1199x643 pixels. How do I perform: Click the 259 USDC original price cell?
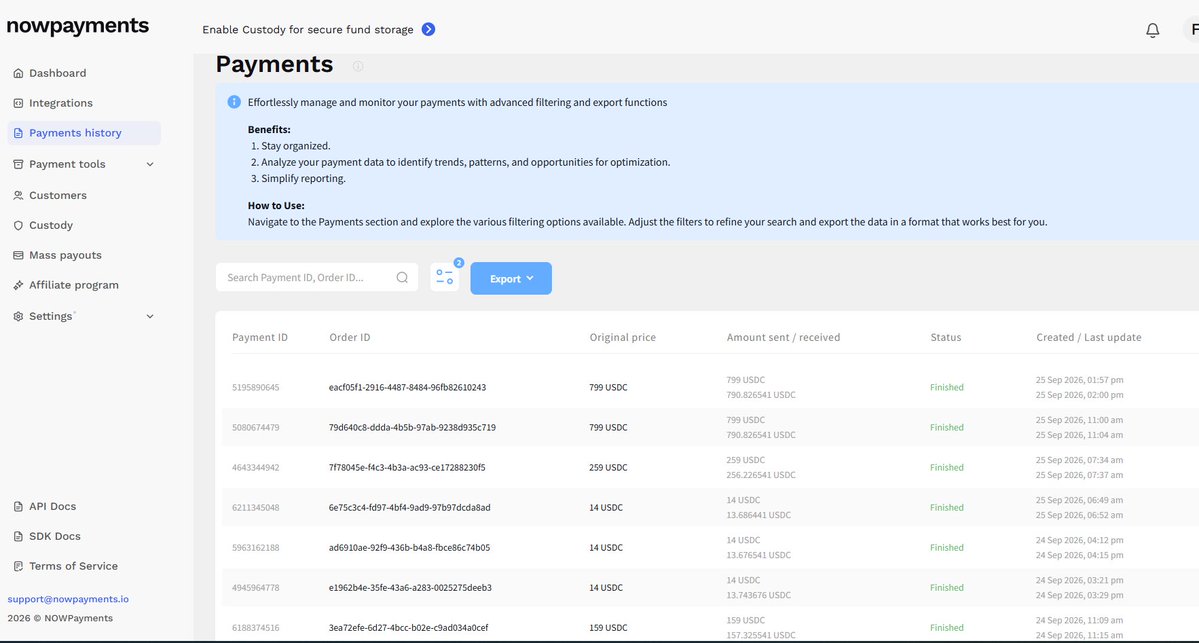pyautogui.click(x=608, y=468)
